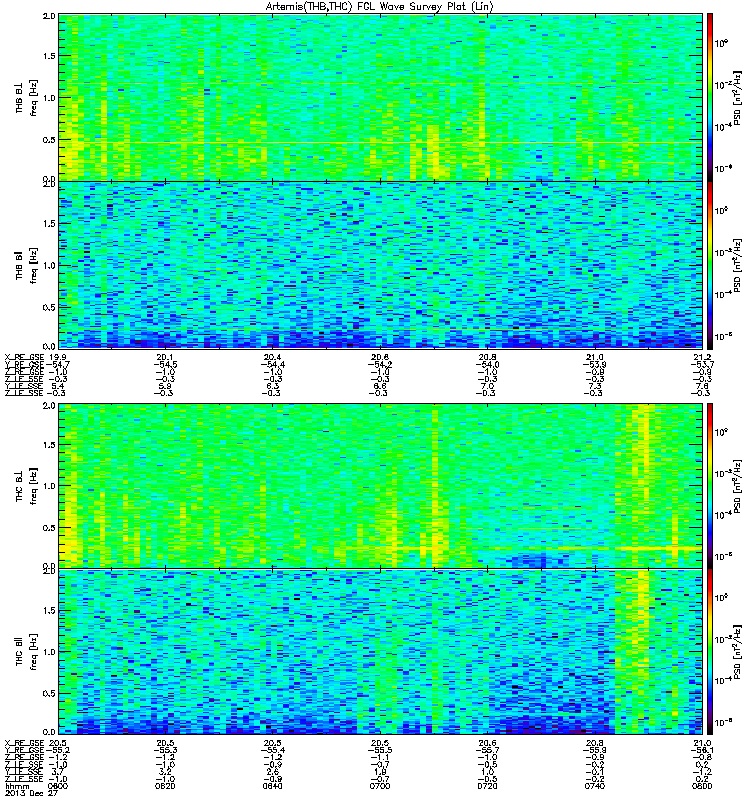Click the 10⁻⁴ tick on THB B∥ colorbar
The height and width of the screenshot is (800, 750).
point(721,294)
